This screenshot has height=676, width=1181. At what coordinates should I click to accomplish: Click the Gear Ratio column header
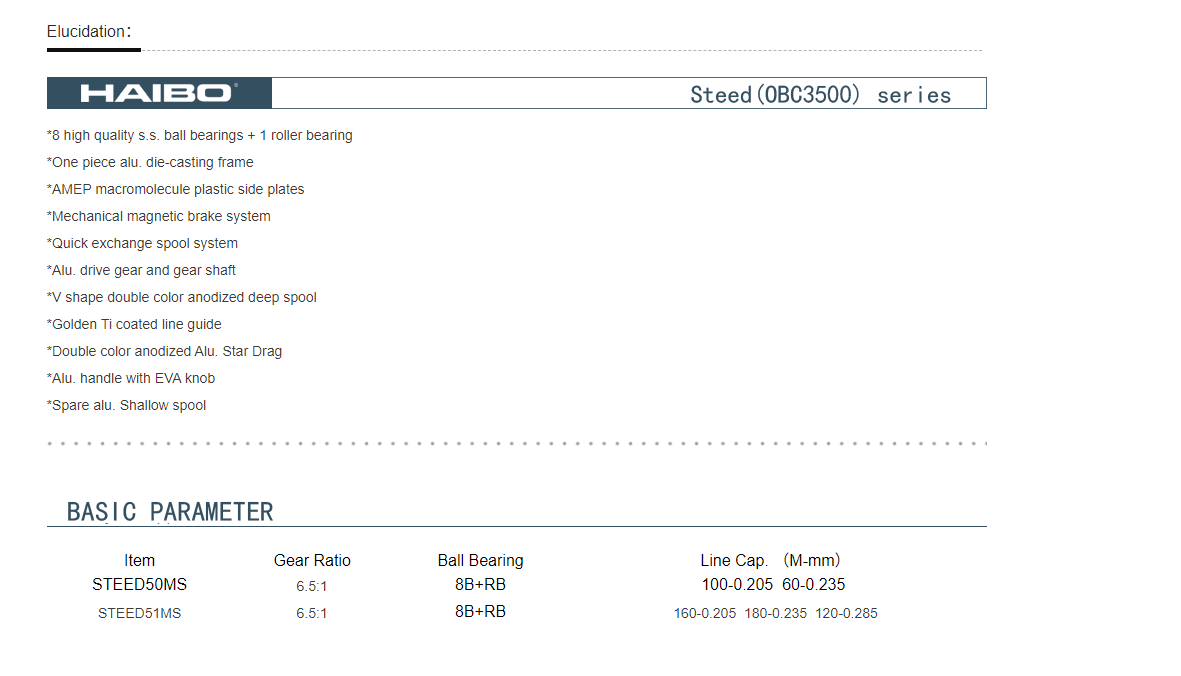(x=313, y=561)
